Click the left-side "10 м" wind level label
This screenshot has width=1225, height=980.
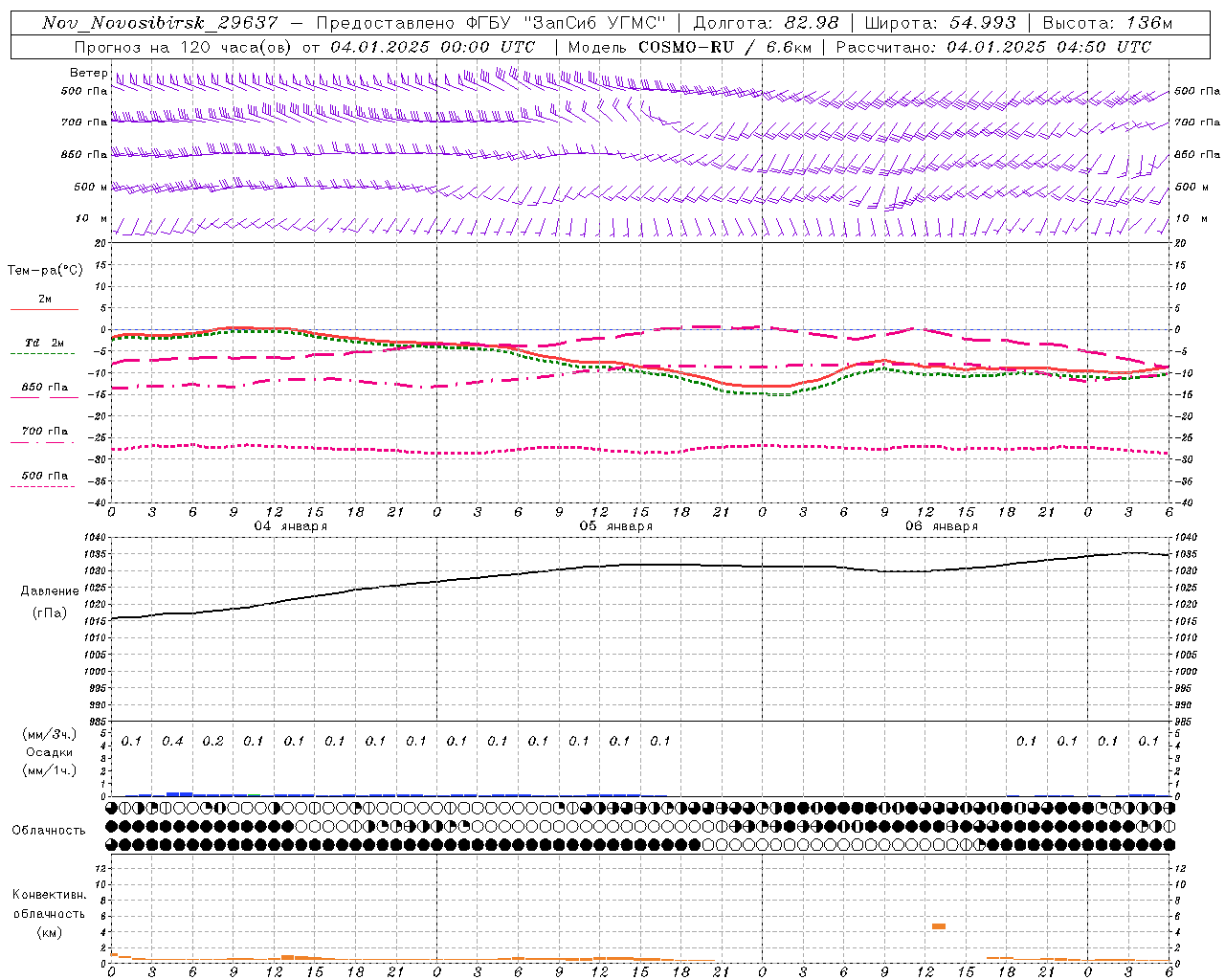[92, 219]
